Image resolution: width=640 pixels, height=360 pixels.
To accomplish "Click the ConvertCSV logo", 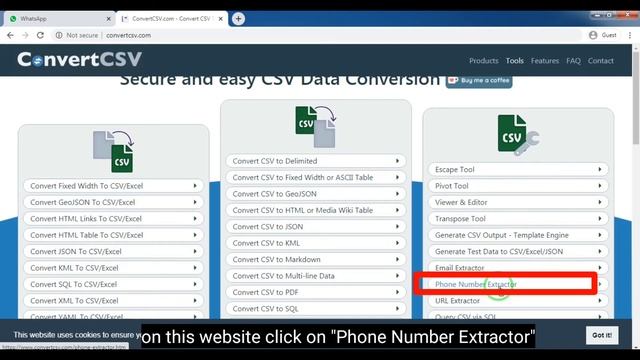I will 80,60.
